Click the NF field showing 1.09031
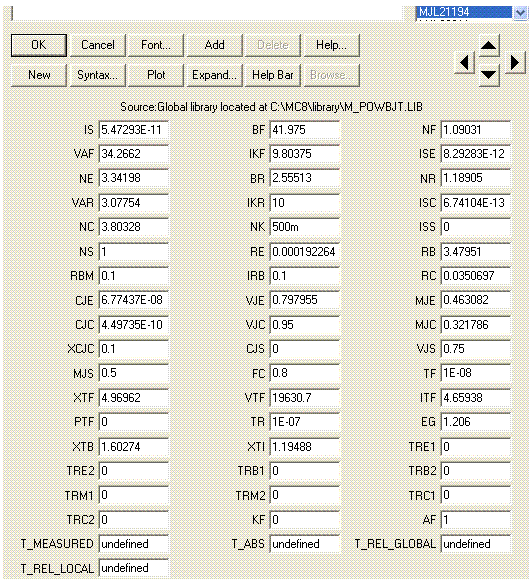Image resolution: width=531 pixels, height=579 pixels. pos(476,130)
